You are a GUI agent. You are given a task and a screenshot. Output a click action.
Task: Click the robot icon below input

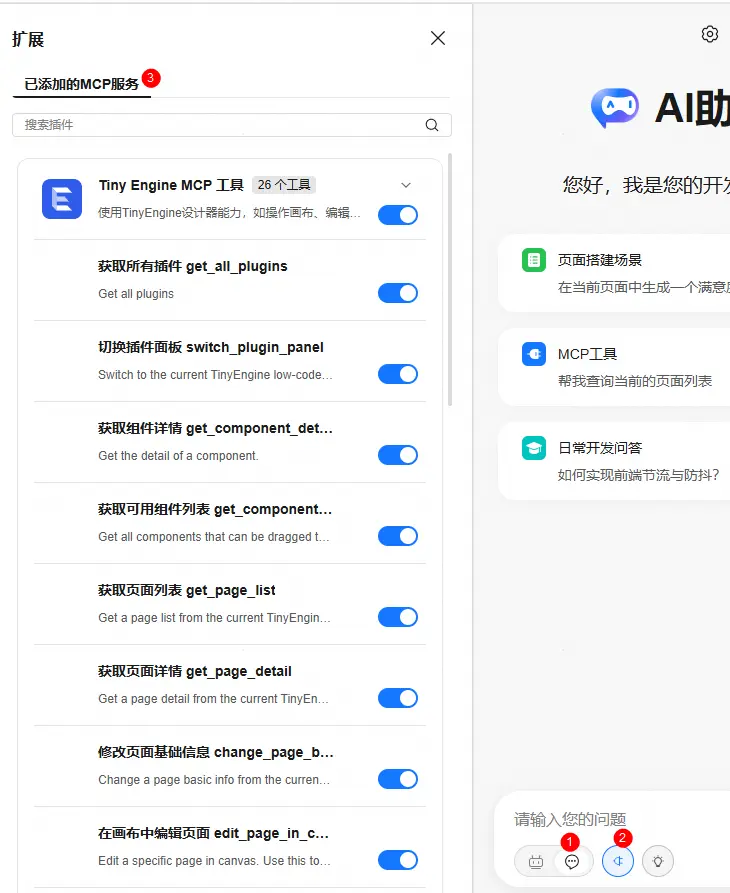point(536,862)
